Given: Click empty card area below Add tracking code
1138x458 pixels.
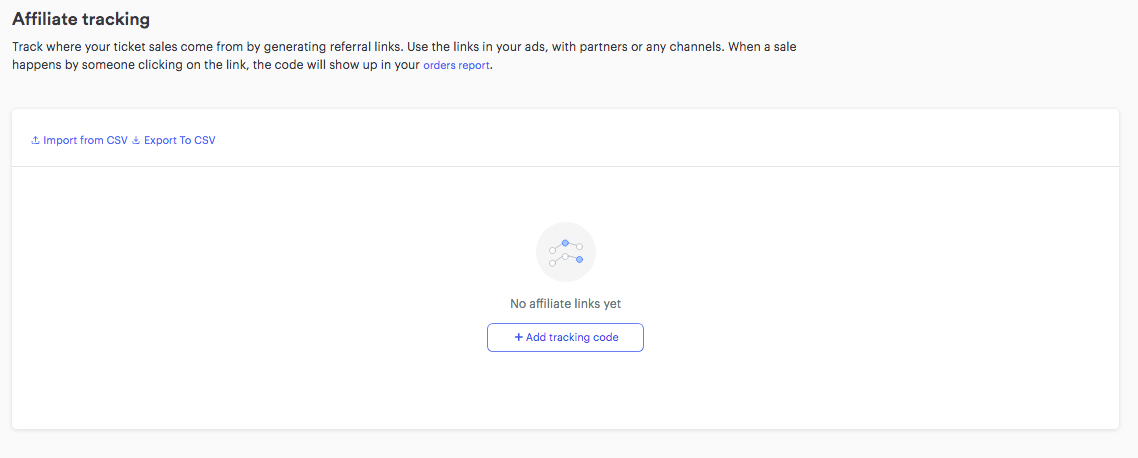Looking at the screenshot, I should coord(565,390).
